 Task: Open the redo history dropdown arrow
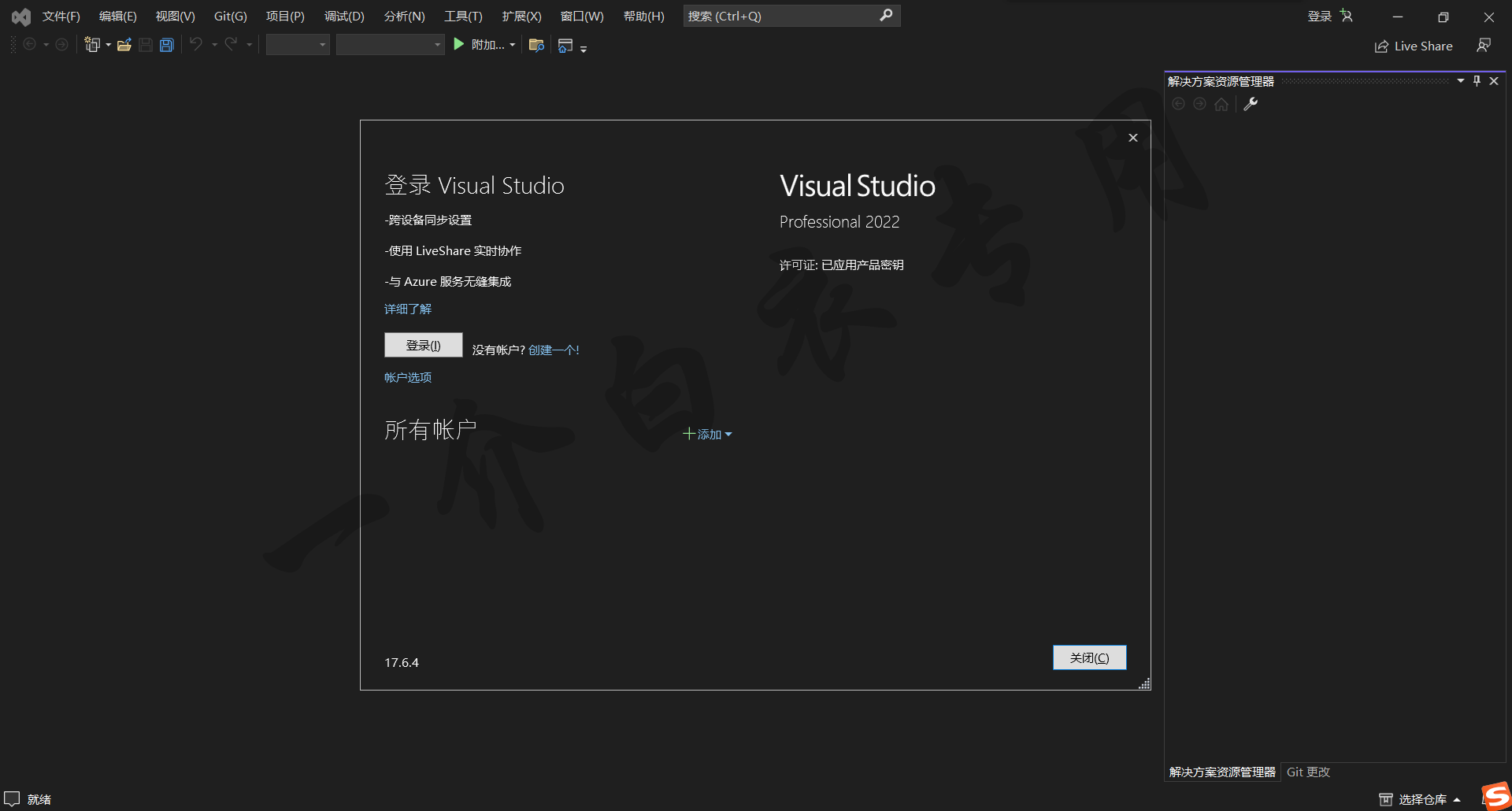[249, 45]
